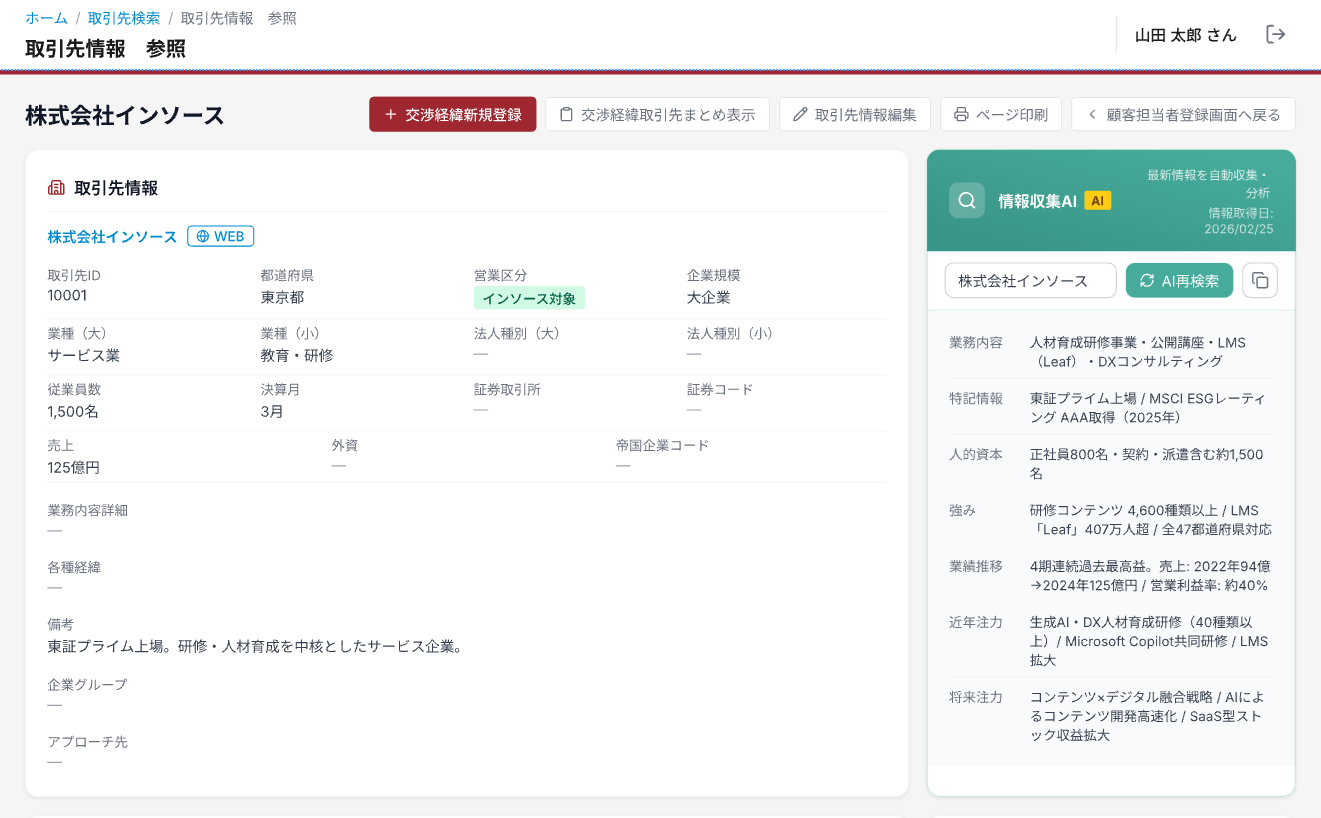The width and height of the screenshot is (1321, 818).
Task: Open 交渉経緯取引先まとめ表示 view
Action: (657, 115)
